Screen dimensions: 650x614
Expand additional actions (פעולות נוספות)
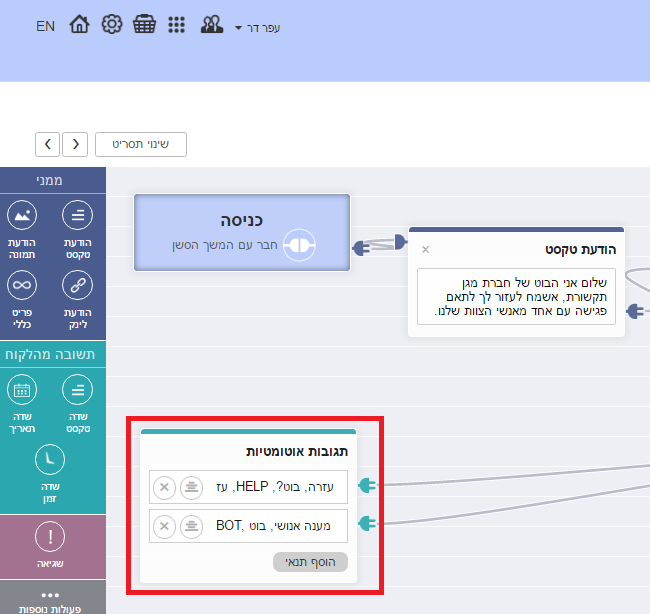[x=50, y=601]
